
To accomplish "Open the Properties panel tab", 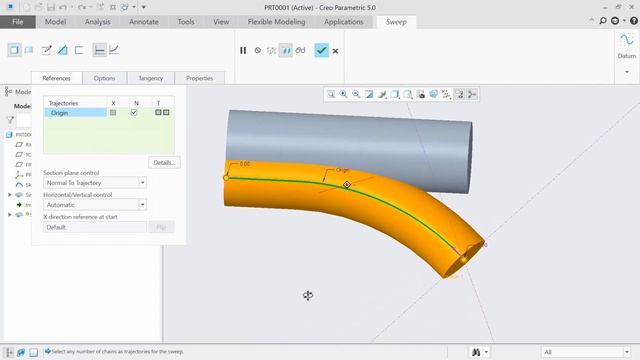I will (x=200, y=78).
